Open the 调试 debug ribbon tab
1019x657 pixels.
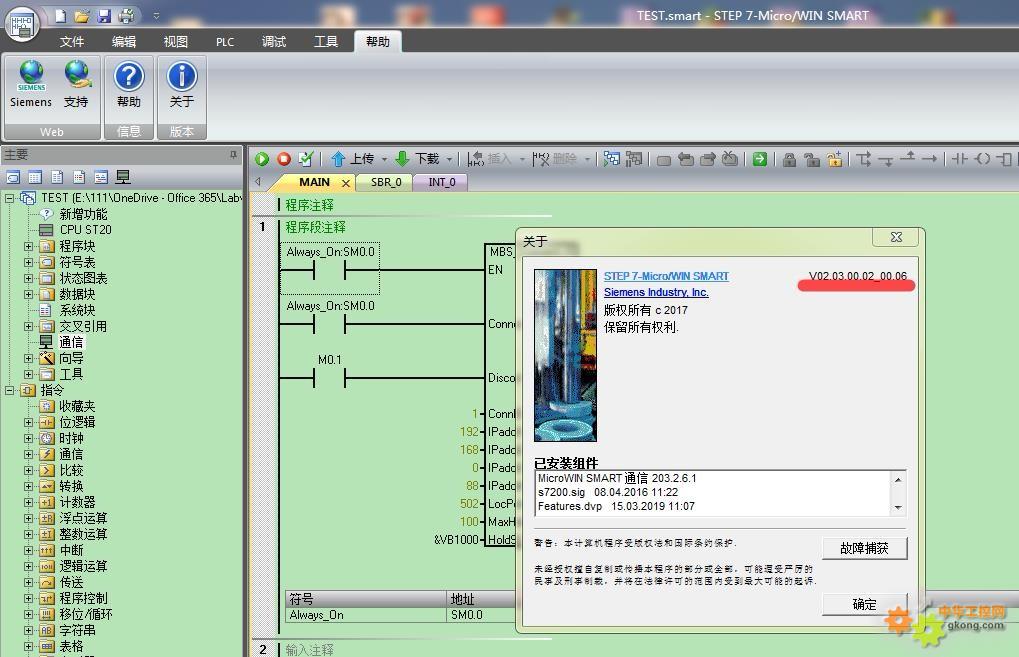pyautogui.click(x=274, y=42)
